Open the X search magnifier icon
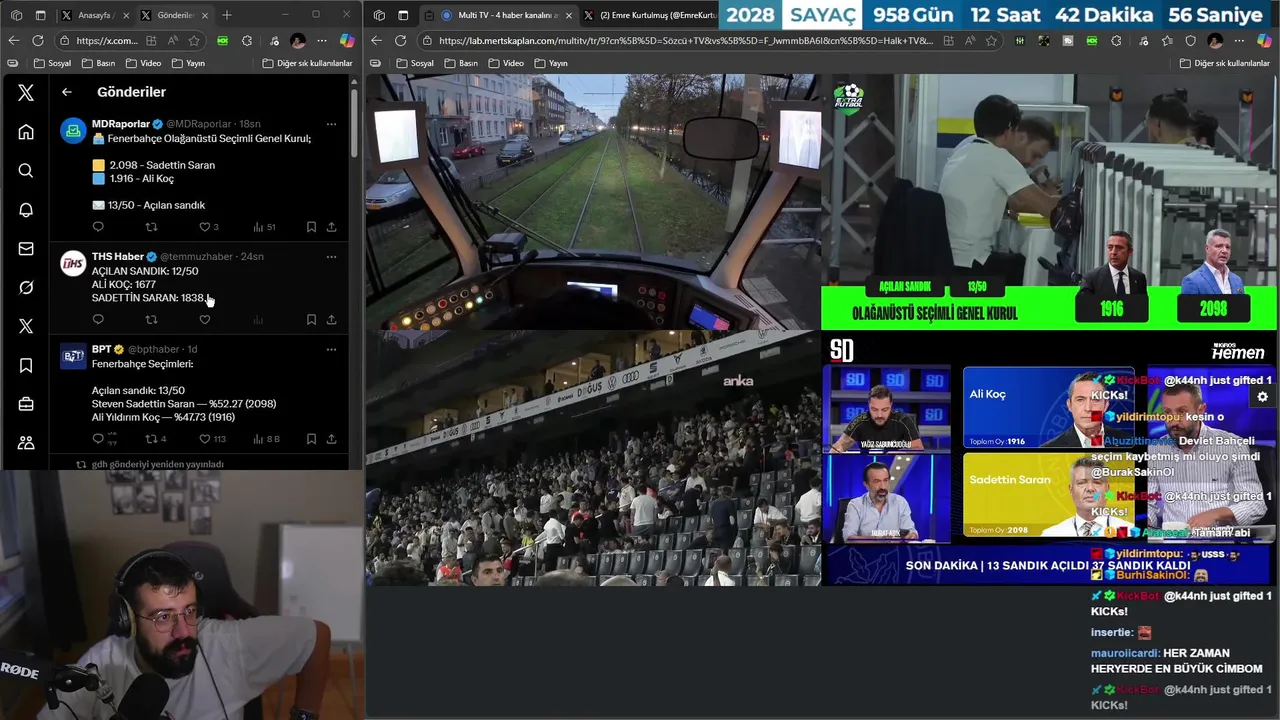The height and width of the screenshot is (720, 1280). pyautogui.click(x=26, y=170)
